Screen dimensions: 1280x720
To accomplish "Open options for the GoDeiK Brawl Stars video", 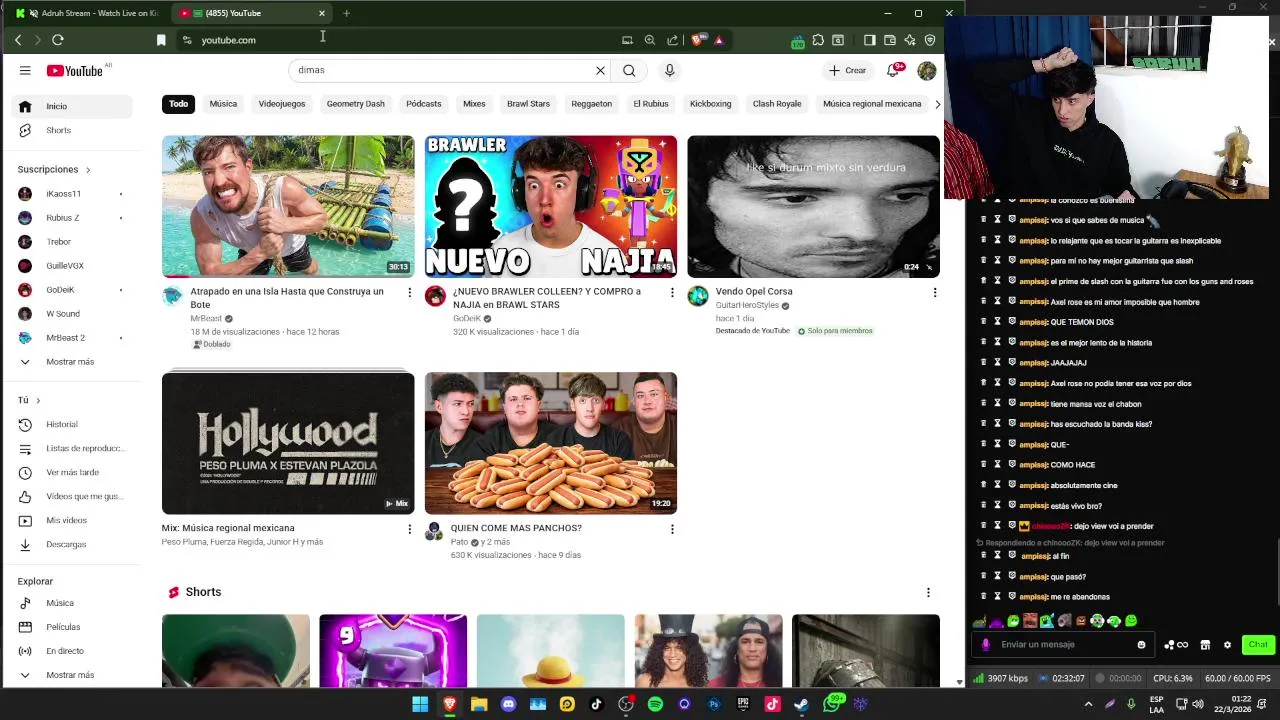I will pos(672,292).
